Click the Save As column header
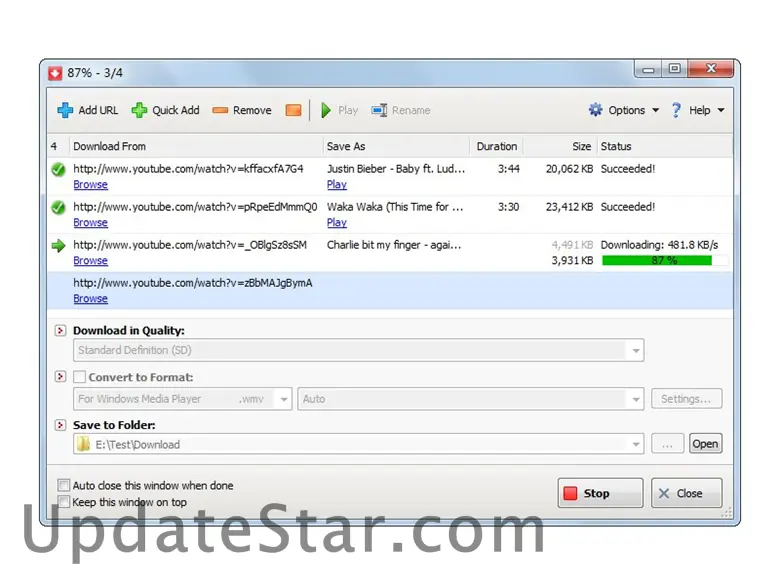This screenshot has height=585, width=780. click(396, 146)
